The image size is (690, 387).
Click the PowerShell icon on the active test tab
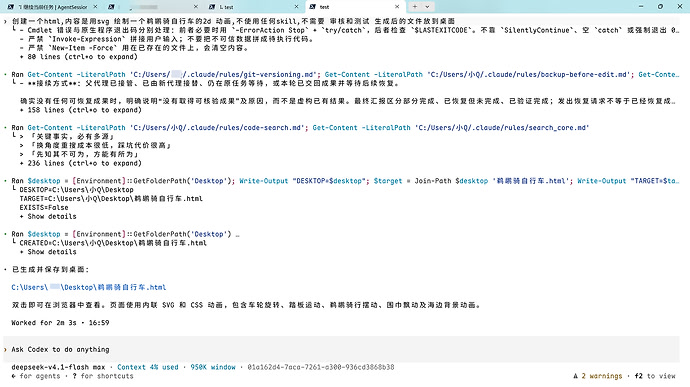click(x=312, y=7)
